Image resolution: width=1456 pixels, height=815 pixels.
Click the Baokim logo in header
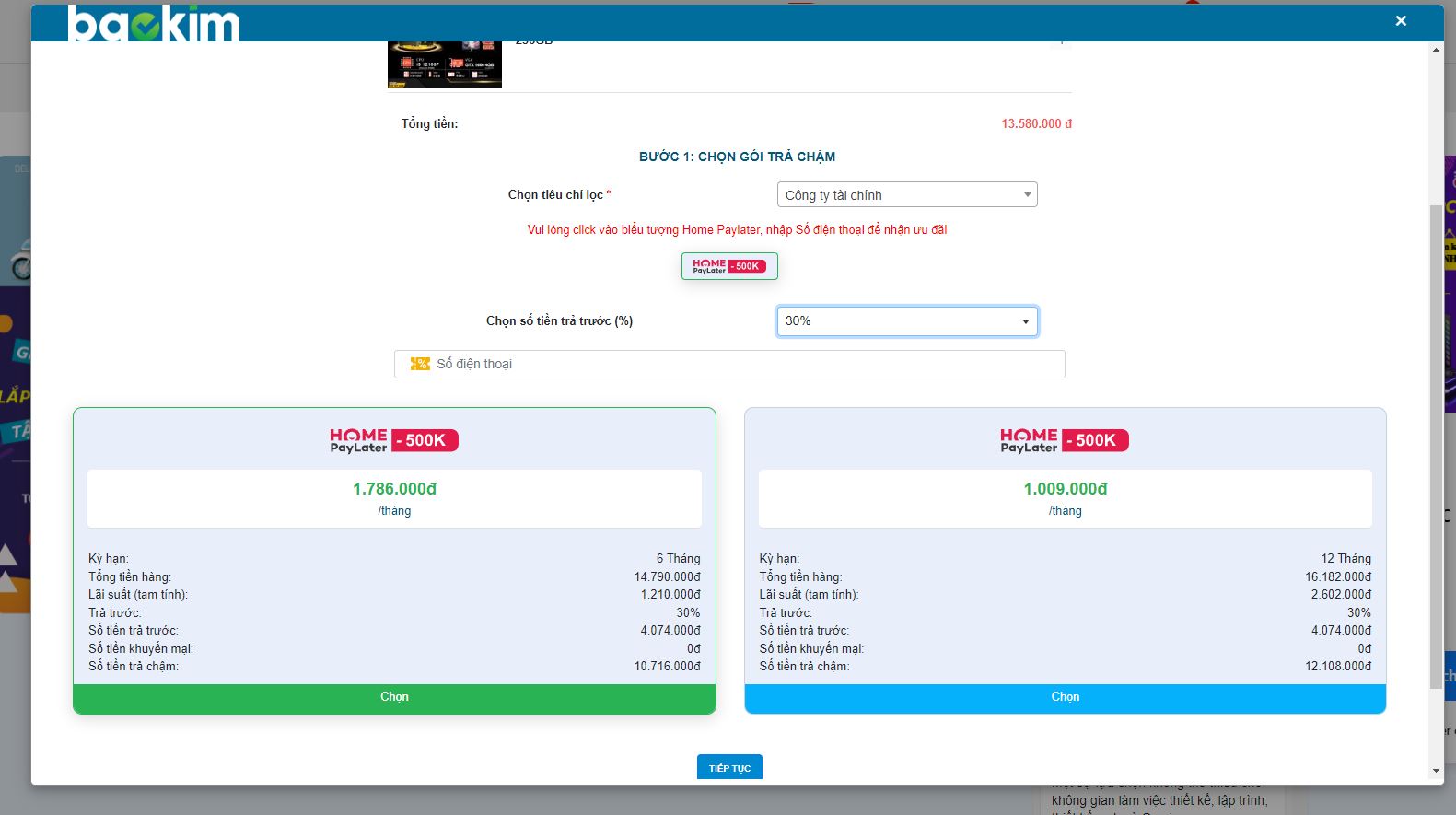[153, 24]
